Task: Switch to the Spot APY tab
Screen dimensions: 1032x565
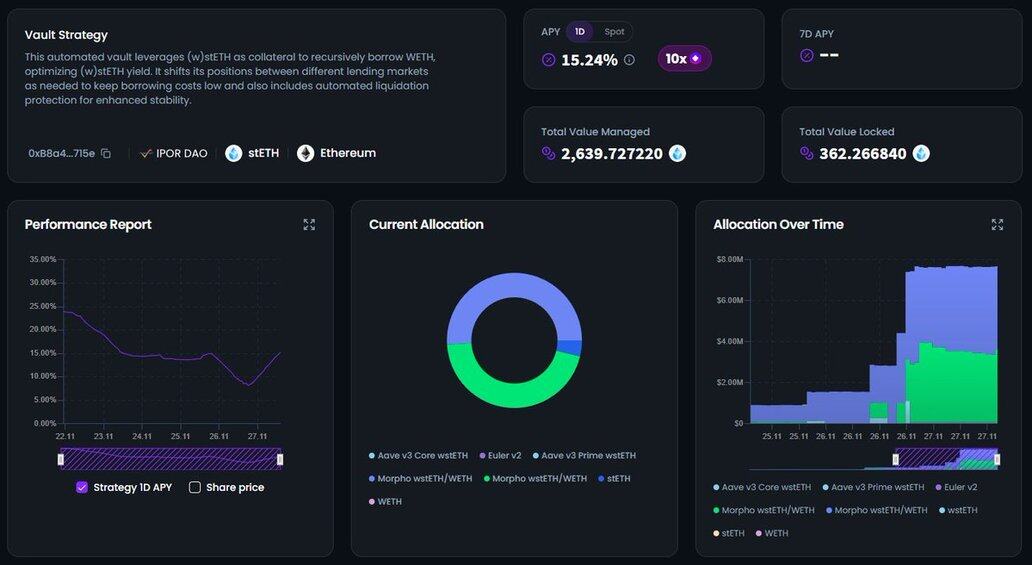Action: [x=614, y=32]
